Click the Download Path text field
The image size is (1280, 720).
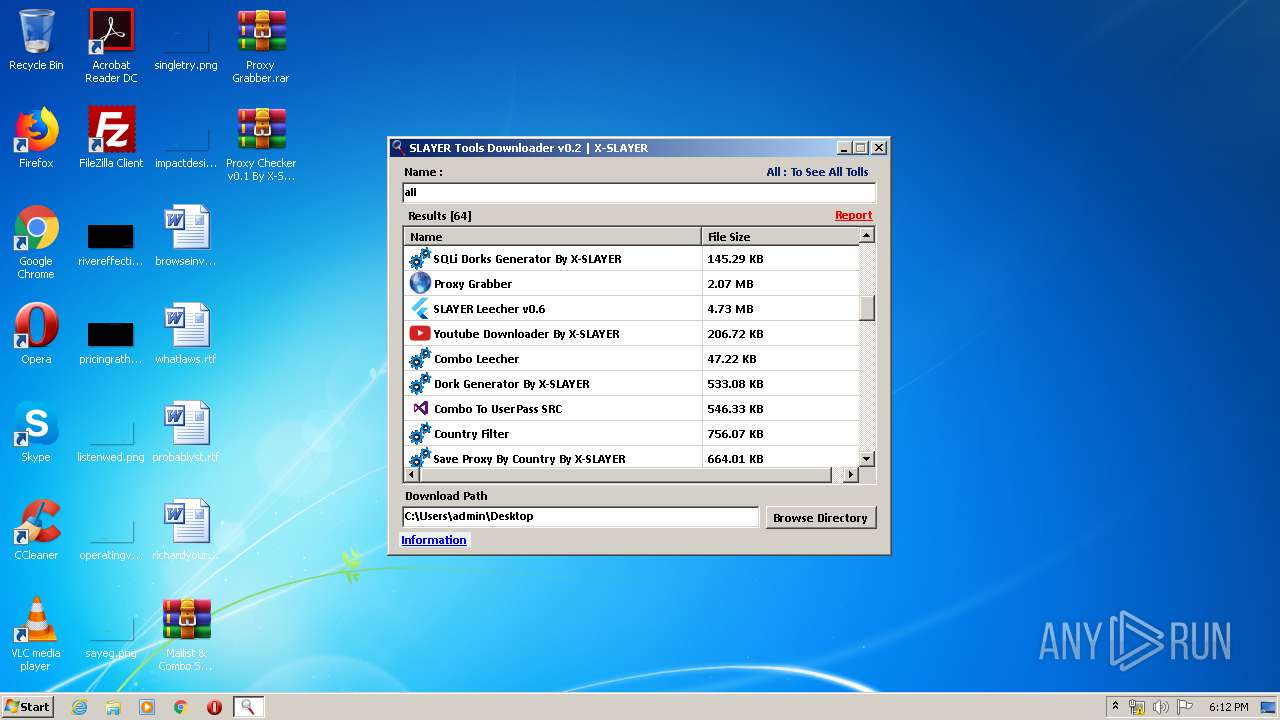[x=581, y=516]
